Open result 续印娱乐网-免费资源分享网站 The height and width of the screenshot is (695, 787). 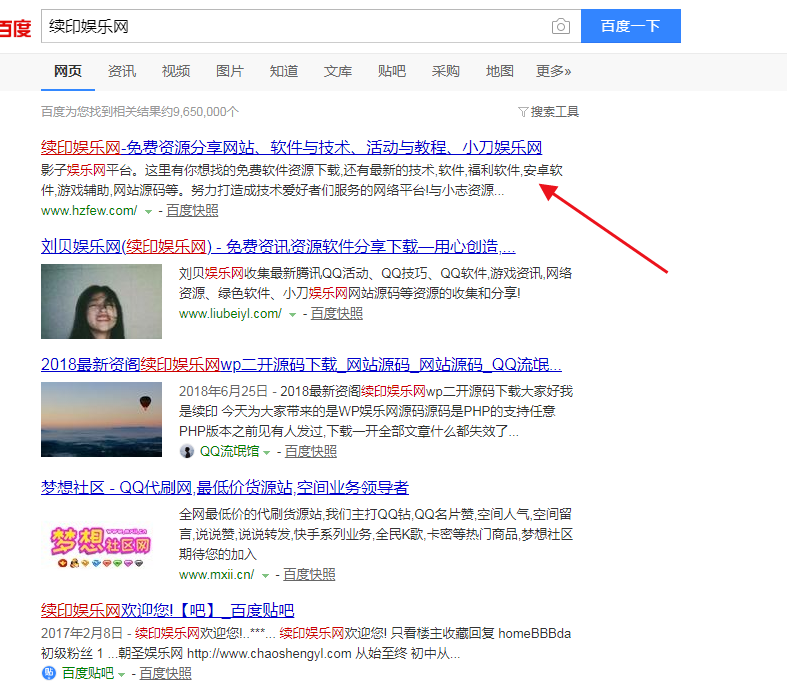(x=292, y=148)
